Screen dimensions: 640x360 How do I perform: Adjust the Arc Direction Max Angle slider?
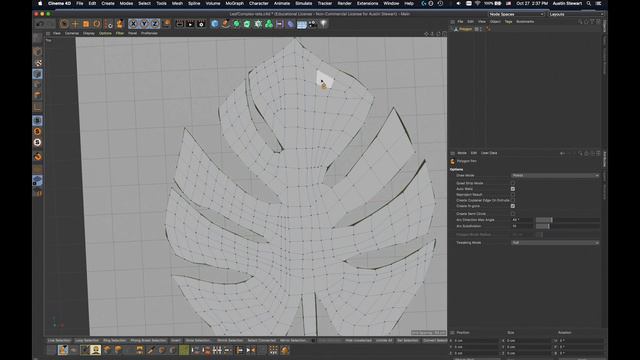click(x=567, y=220)
